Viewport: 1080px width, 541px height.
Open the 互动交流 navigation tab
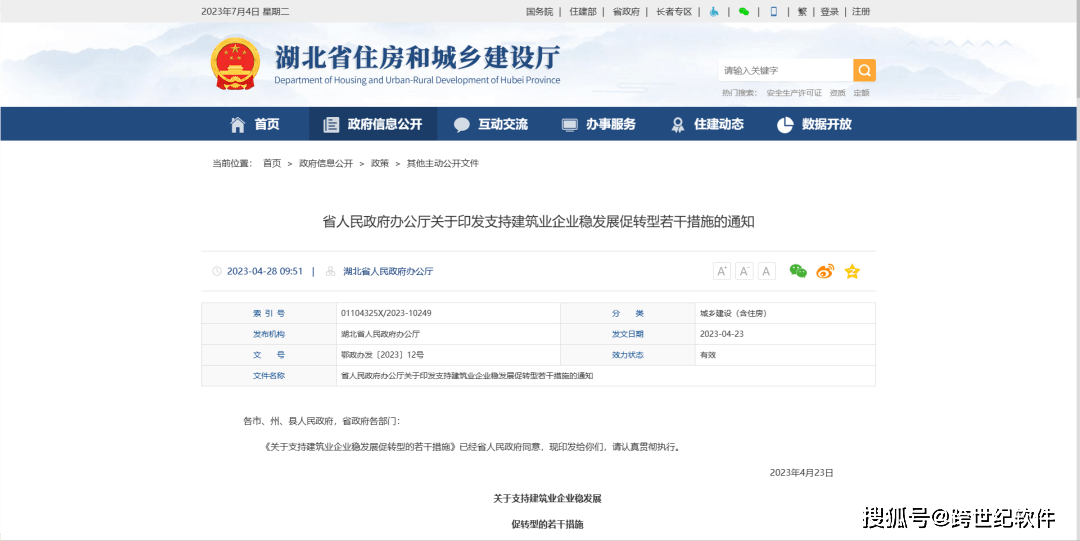pos(490,124)
